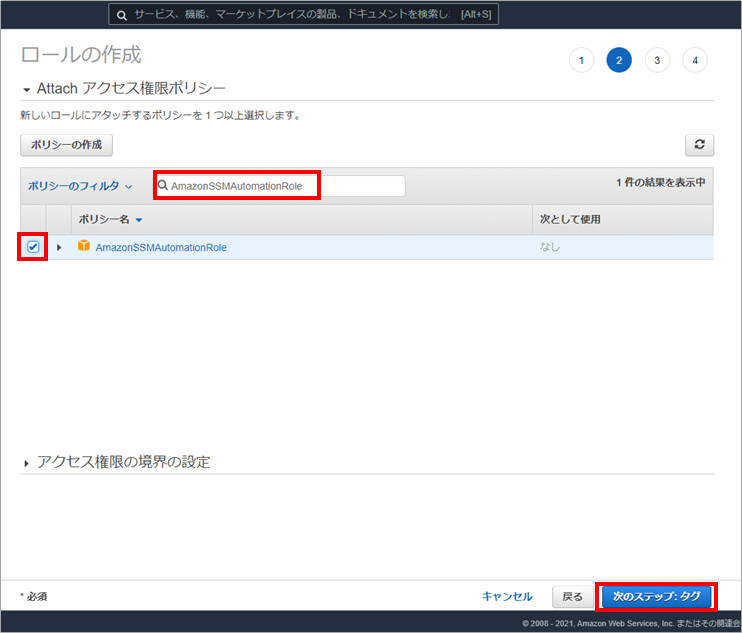
Task: Jump to step 3 circle
Action: point(657,60)
